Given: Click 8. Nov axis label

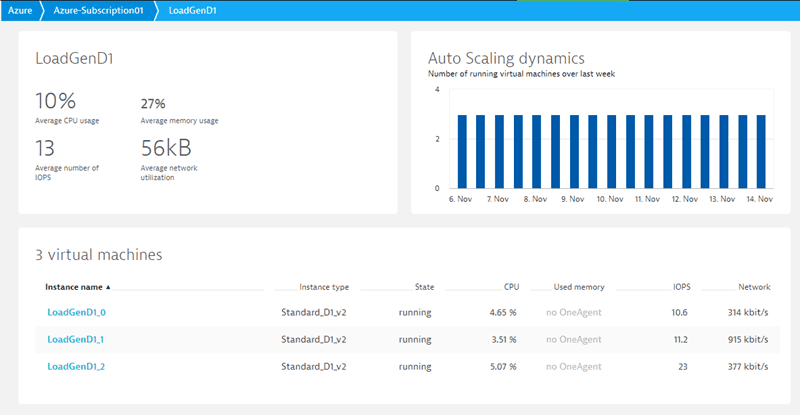Looking at the screenshot, I should [535, 199].
